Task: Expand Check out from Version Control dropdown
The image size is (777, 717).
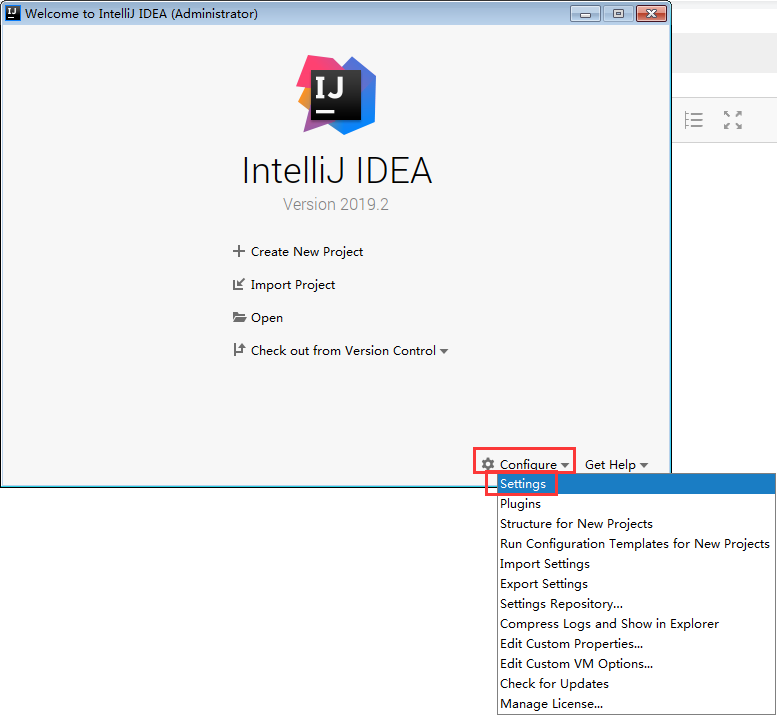Action: 349,351
